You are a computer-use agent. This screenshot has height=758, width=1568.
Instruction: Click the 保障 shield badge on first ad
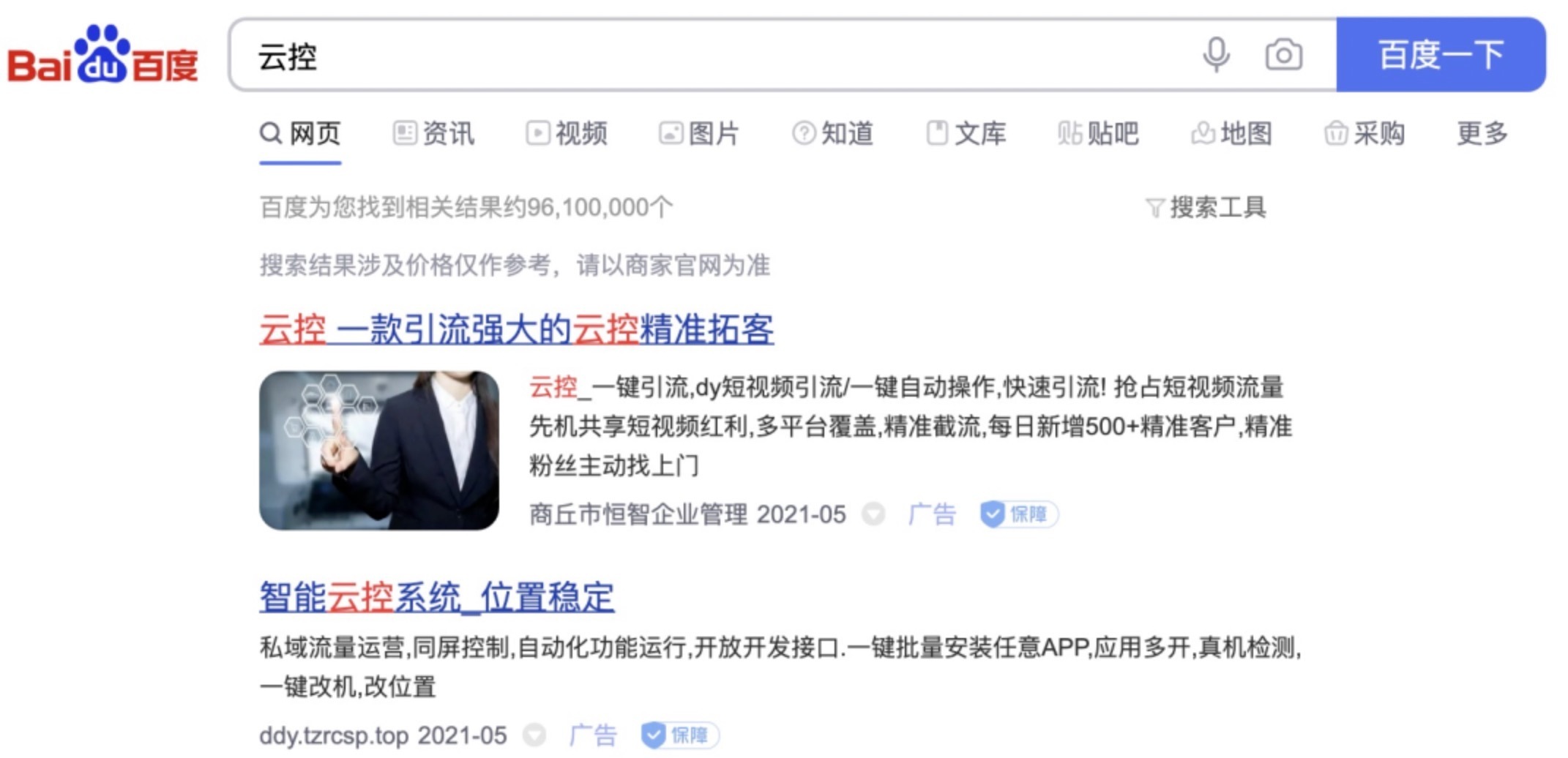(x=1019, y=514)
